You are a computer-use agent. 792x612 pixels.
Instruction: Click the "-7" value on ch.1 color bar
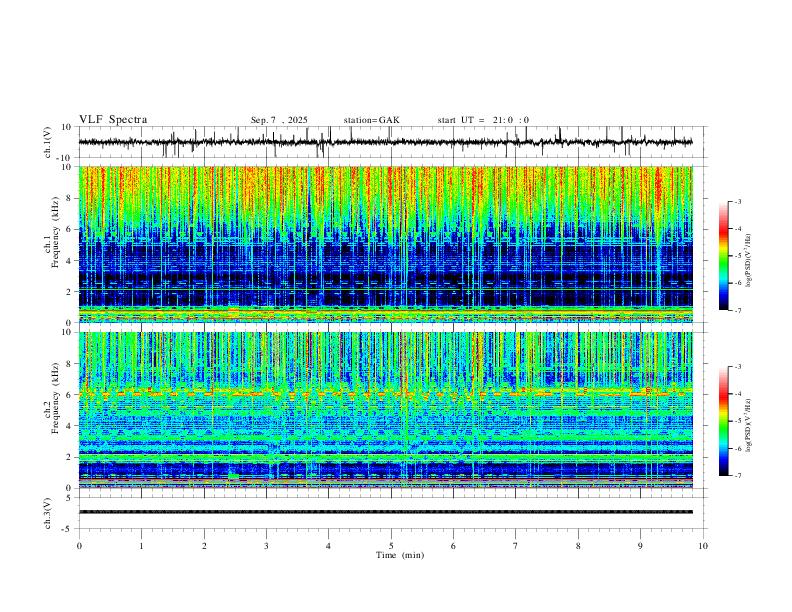(737, 310)
